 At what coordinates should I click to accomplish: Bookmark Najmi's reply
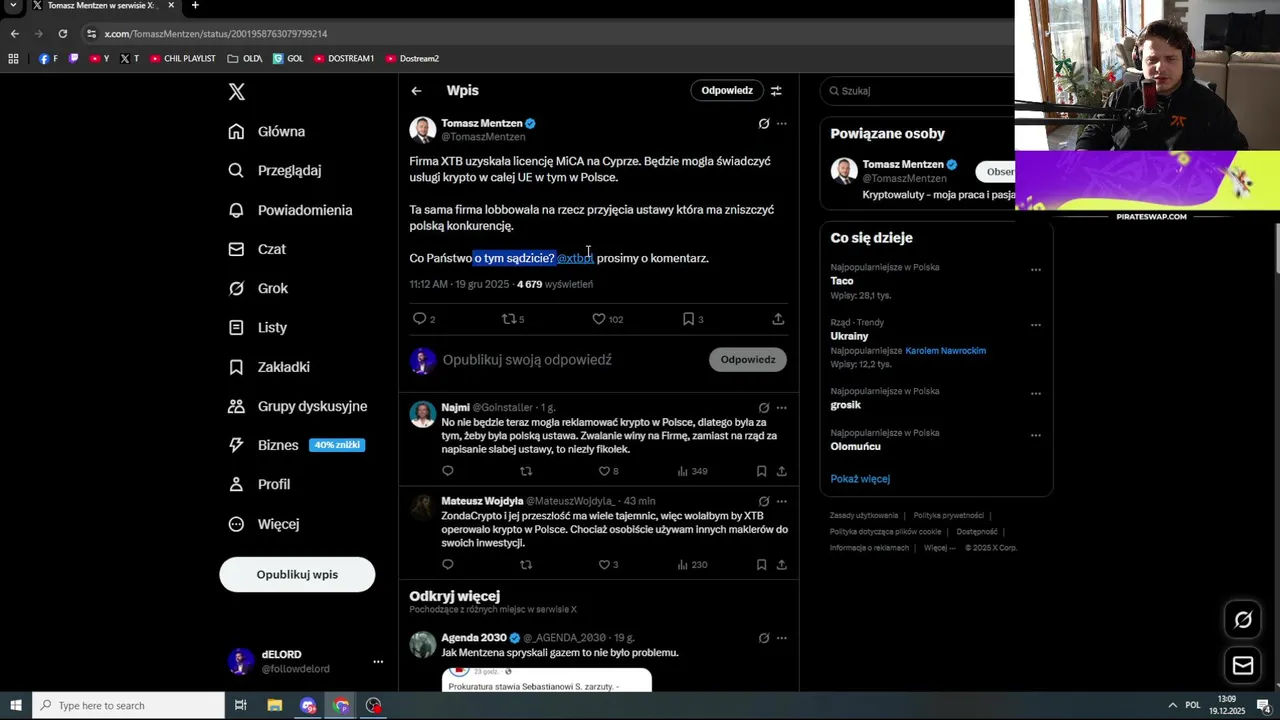tap(762, 471)
